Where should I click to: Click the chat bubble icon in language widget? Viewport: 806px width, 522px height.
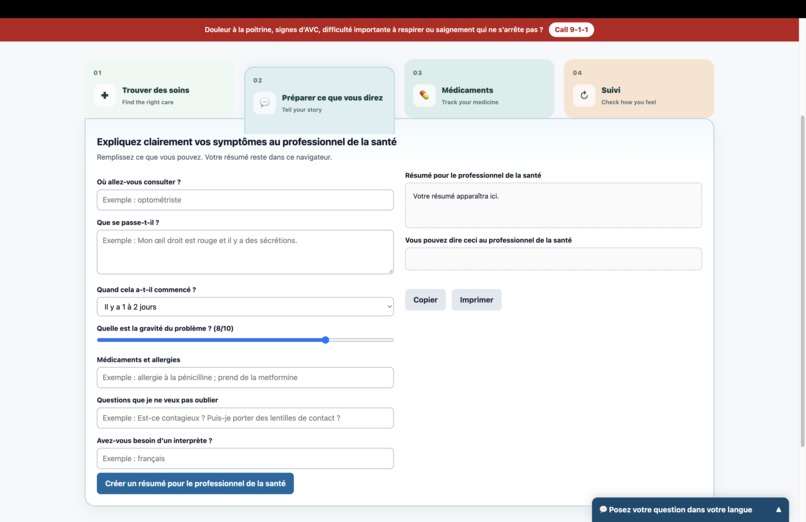[603, 509]
